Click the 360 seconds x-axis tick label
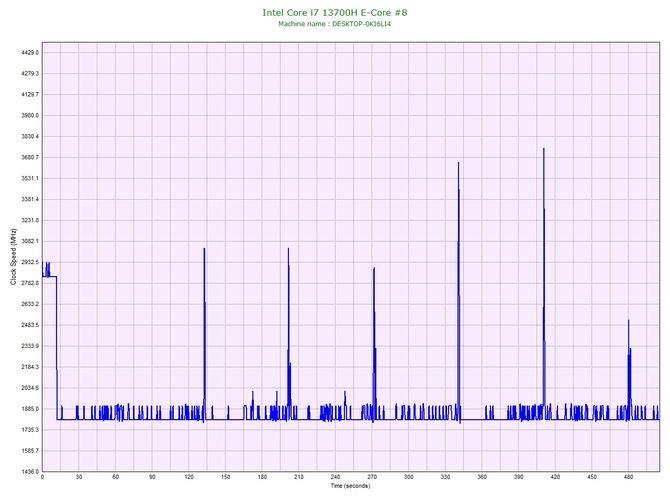This screenshot has height=503, width=670. click(482, 477)
